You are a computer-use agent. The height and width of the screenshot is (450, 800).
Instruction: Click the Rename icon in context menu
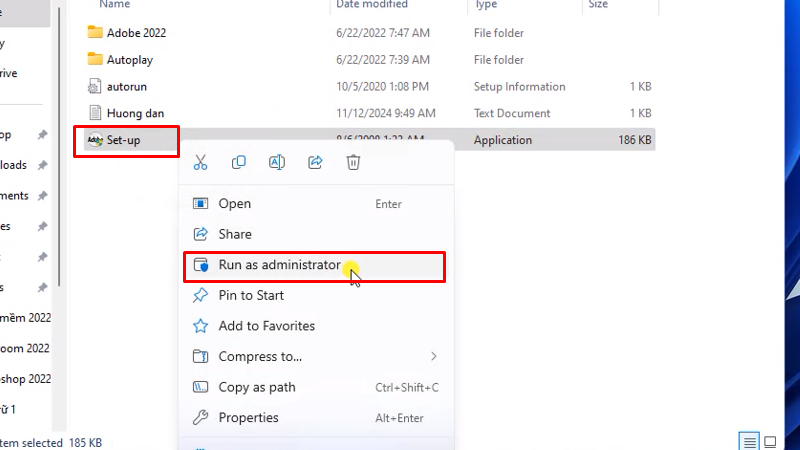point(277,162)
